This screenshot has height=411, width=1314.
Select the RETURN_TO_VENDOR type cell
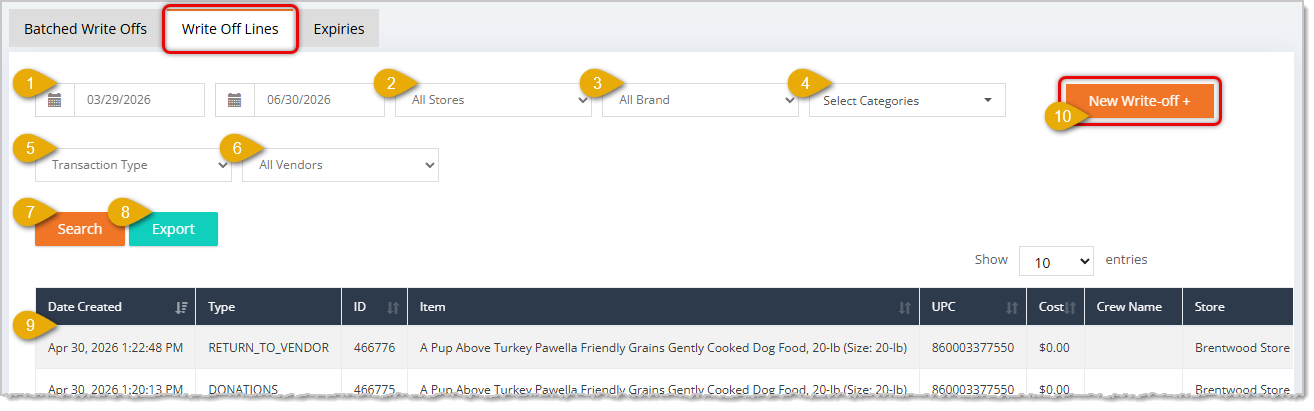(x=267, y=347)
